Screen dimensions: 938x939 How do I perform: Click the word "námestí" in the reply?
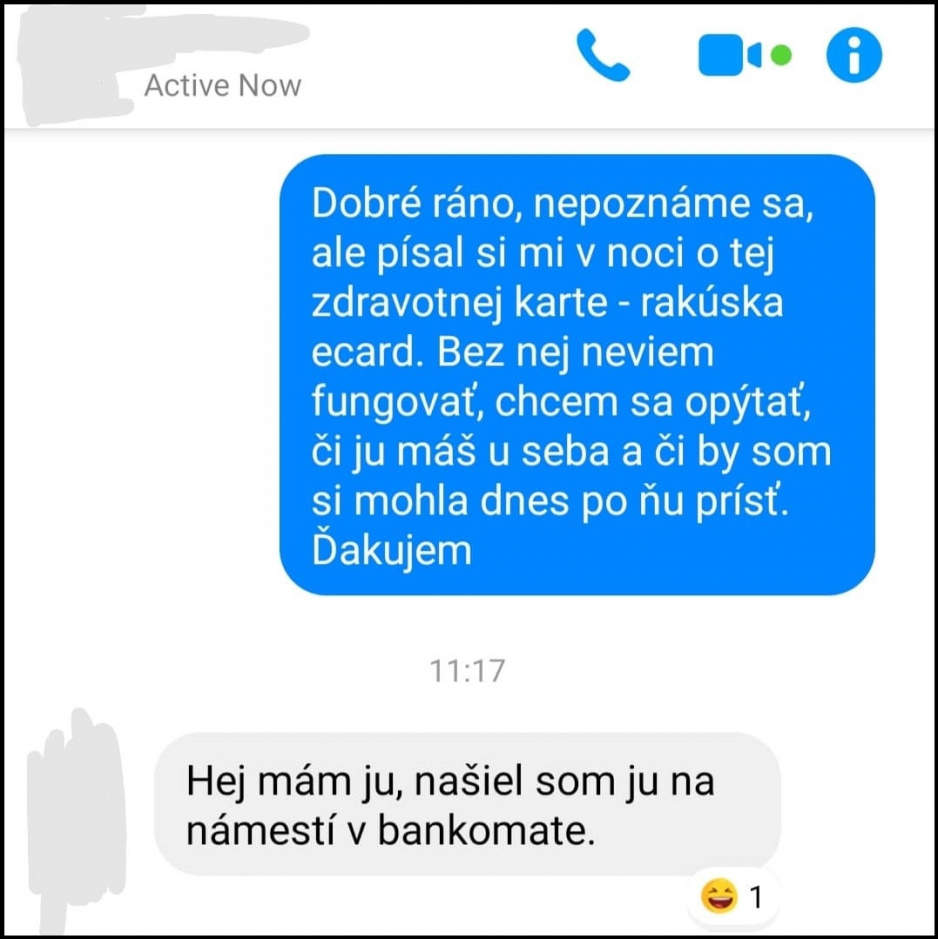[260, 831]
